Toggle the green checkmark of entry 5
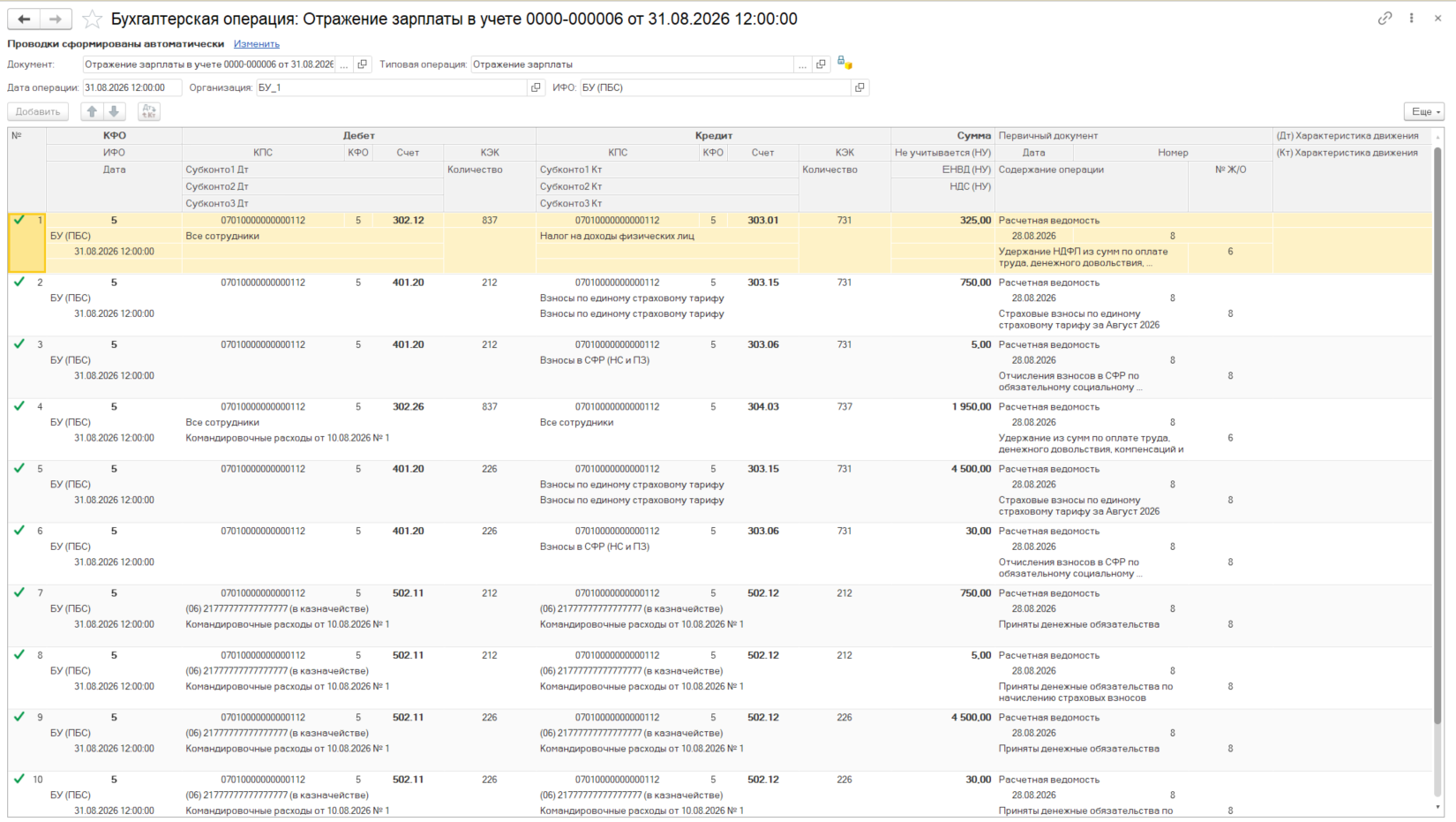Image resolution: width=1456 pixels, height=822 pixels. pyautogui.click(x=19, y=468)
